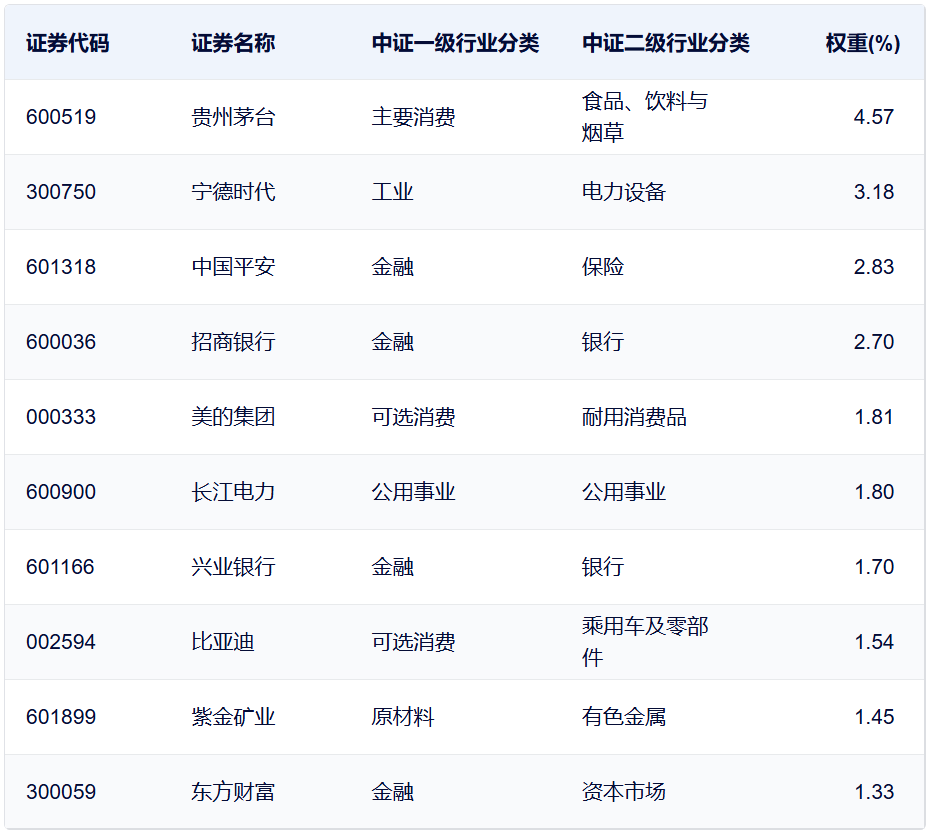Click the 原材料 industry cell
Viewport: 930px width, 834px height.
pyautogui.click(x=403, y=717)
